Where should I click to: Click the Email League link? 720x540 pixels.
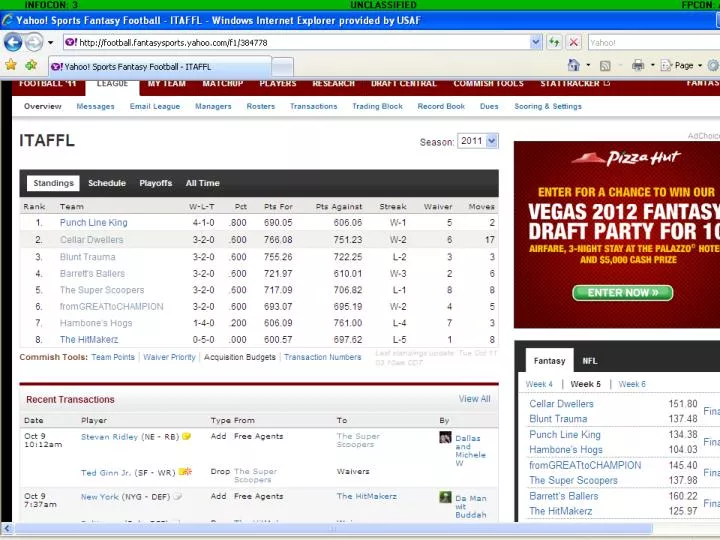click(155, 107)
